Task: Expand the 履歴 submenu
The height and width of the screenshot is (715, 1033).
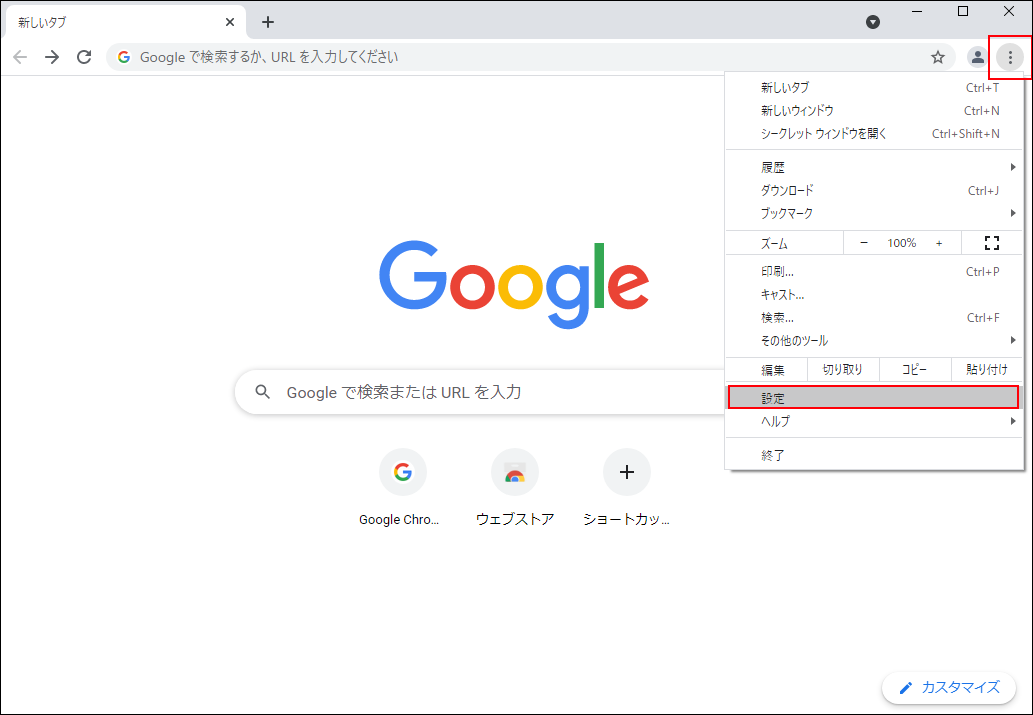Action: (x=874, y=167)
